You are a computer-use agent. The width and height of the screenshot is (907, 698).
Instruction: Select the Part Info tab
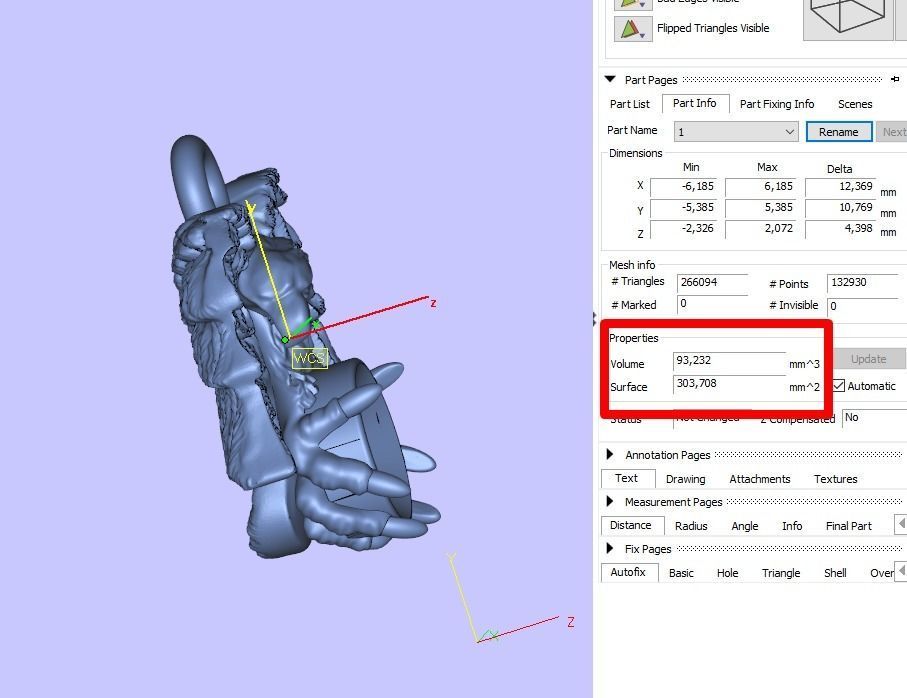pyautogui.click(x=695, y=104)
